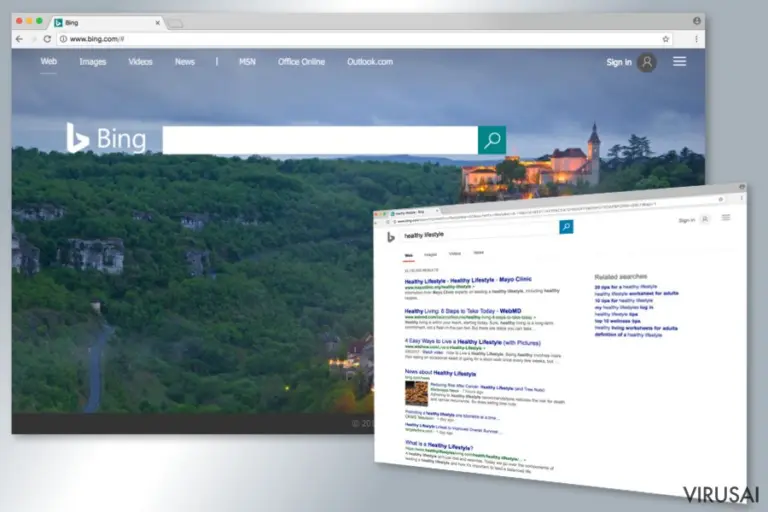Click the Bing 'b' logo in results window
The height and width of the screenshot is (512, 768).
[x=391, y=237]
